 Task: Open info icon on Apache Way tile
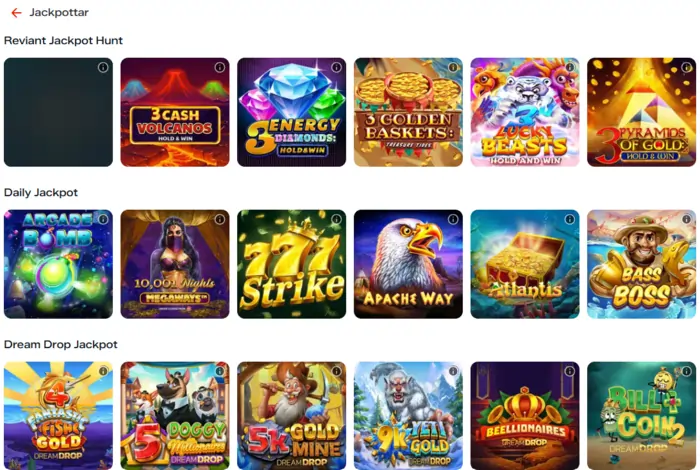pyautogui.click(x=453, y=219)
